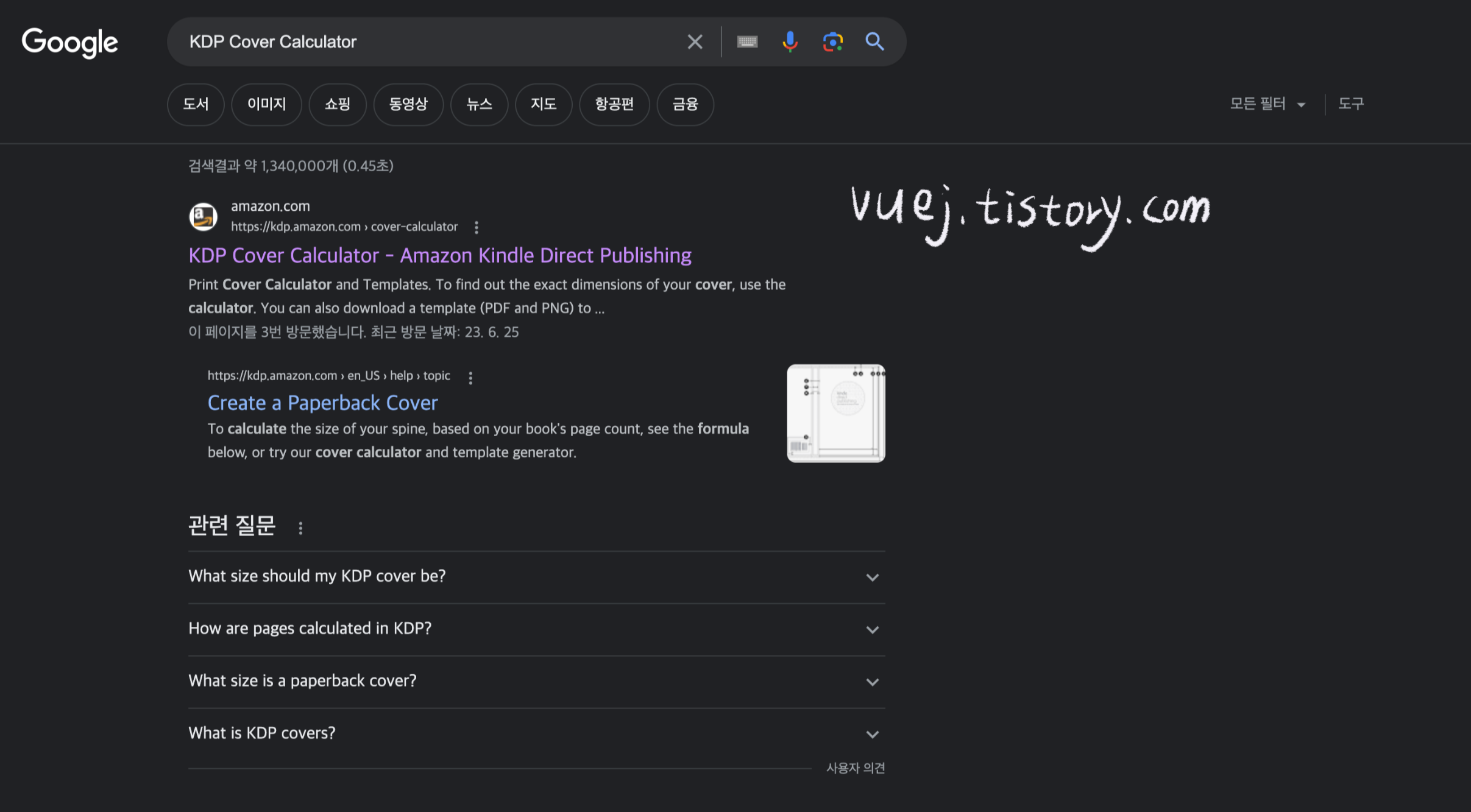Switch to the 동영상 results tab
Screen dimensions: 1471x812
pos(408,104)
